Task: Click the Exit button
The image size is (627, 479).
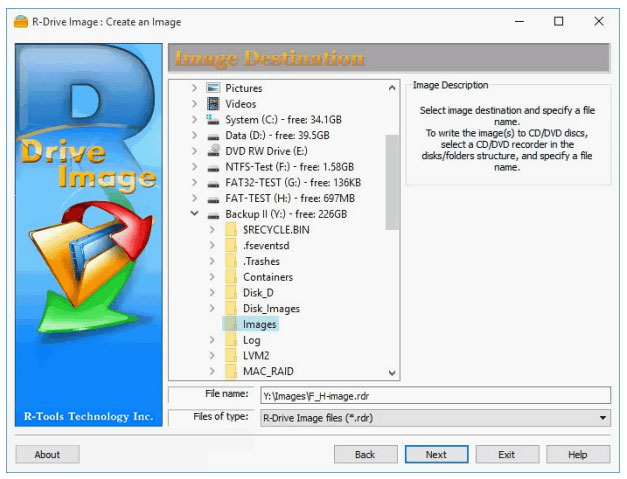Action: (x=507, y=455)
